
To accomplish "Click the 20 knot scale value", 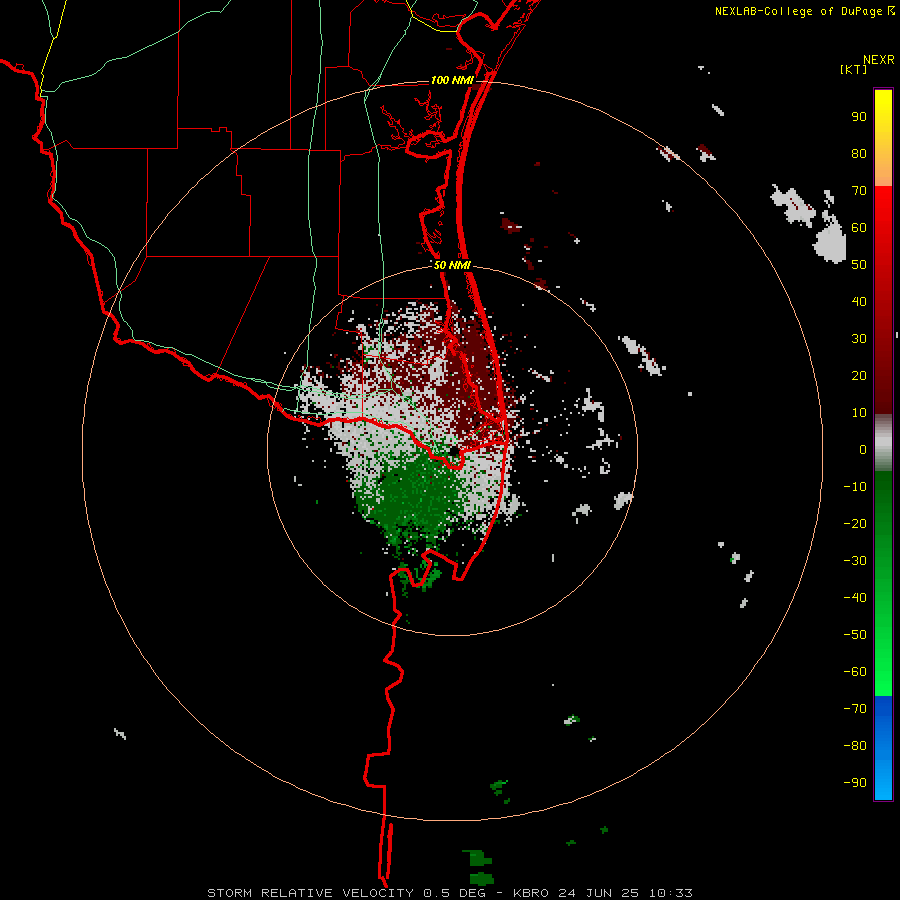I will pos(859,376).
